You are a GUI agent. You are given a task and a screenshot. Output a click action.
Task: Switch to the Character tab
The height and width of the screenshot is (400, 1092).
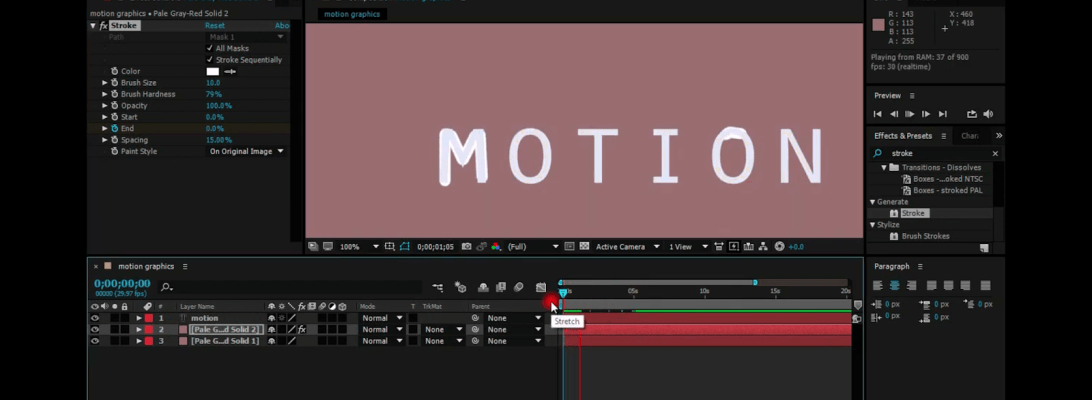pyautogui.click(x=969, y=136)
